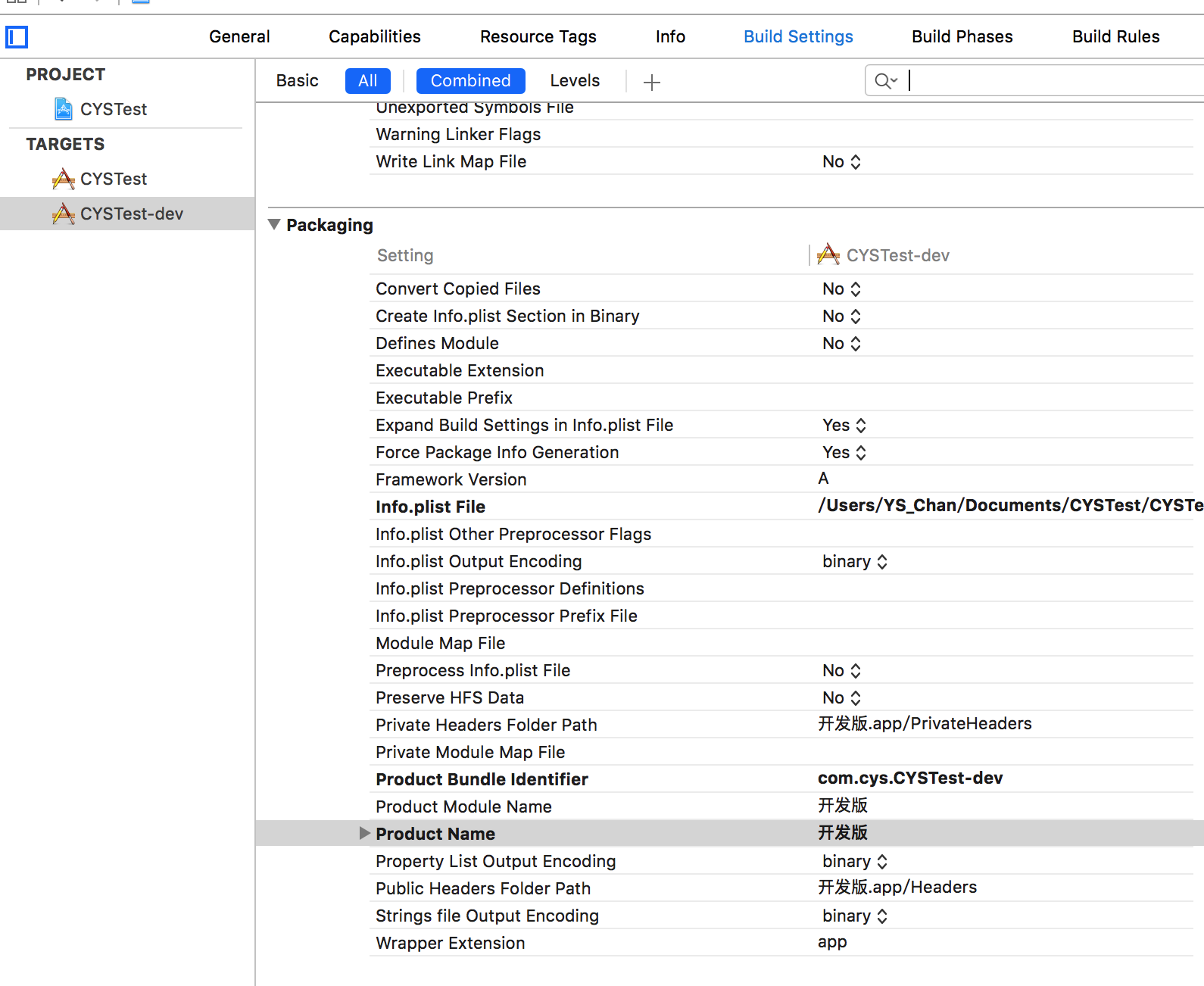Select the Build Settings tab
This screenshot has height=986, width=1204.
pos(798,36)
